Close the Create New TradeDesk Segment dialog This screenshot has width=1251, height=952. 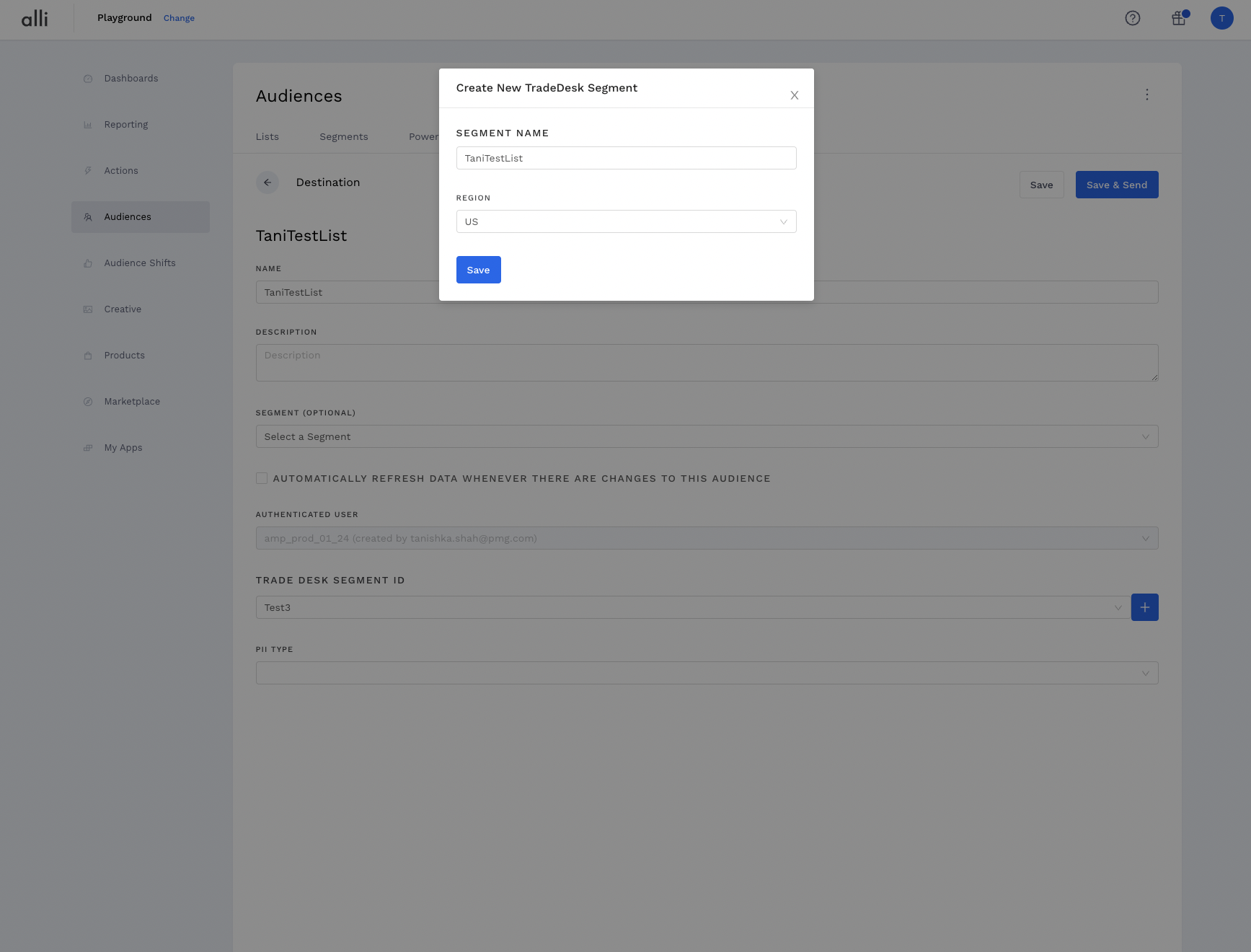[x=794, y=95]
